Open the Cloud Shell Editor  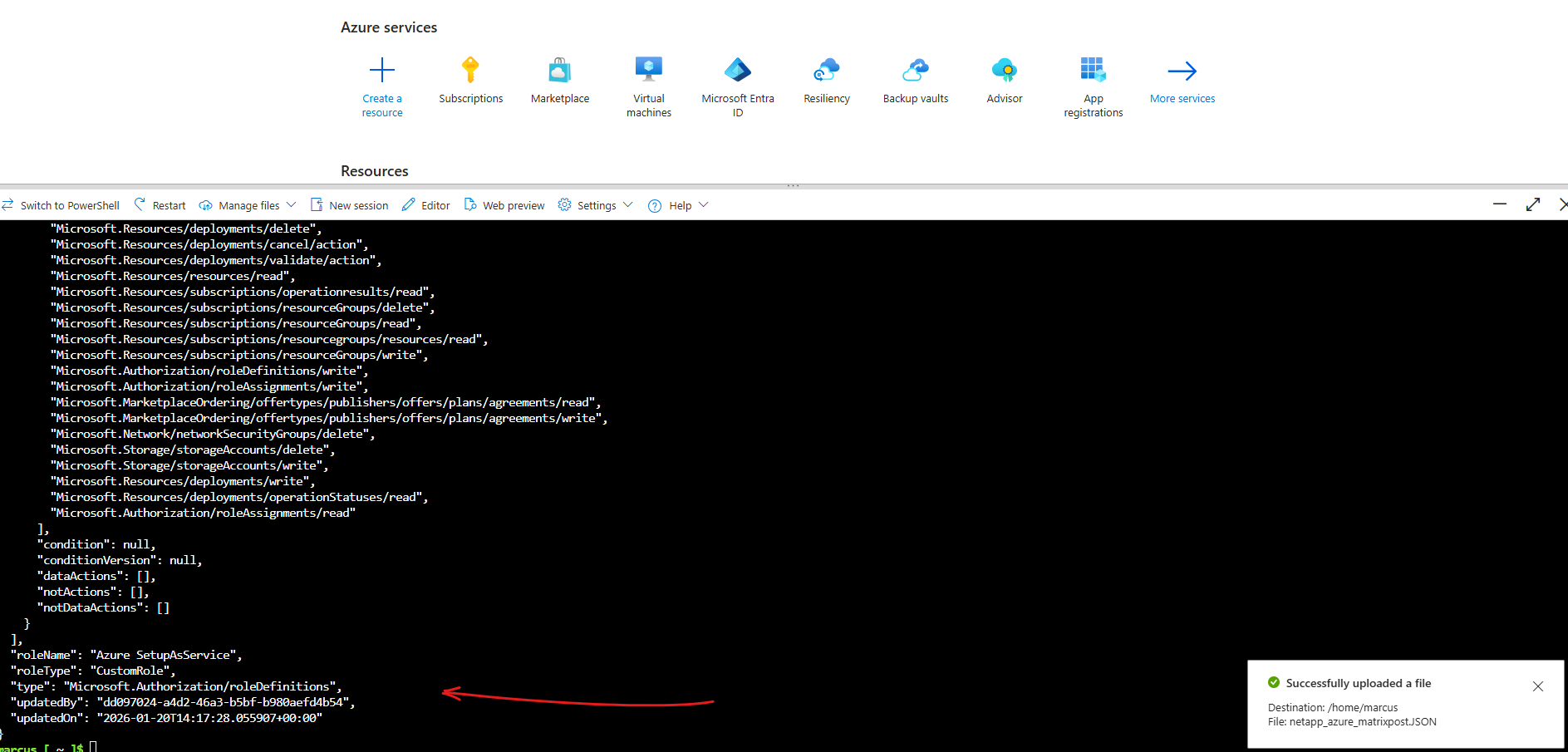click(426, 205)
